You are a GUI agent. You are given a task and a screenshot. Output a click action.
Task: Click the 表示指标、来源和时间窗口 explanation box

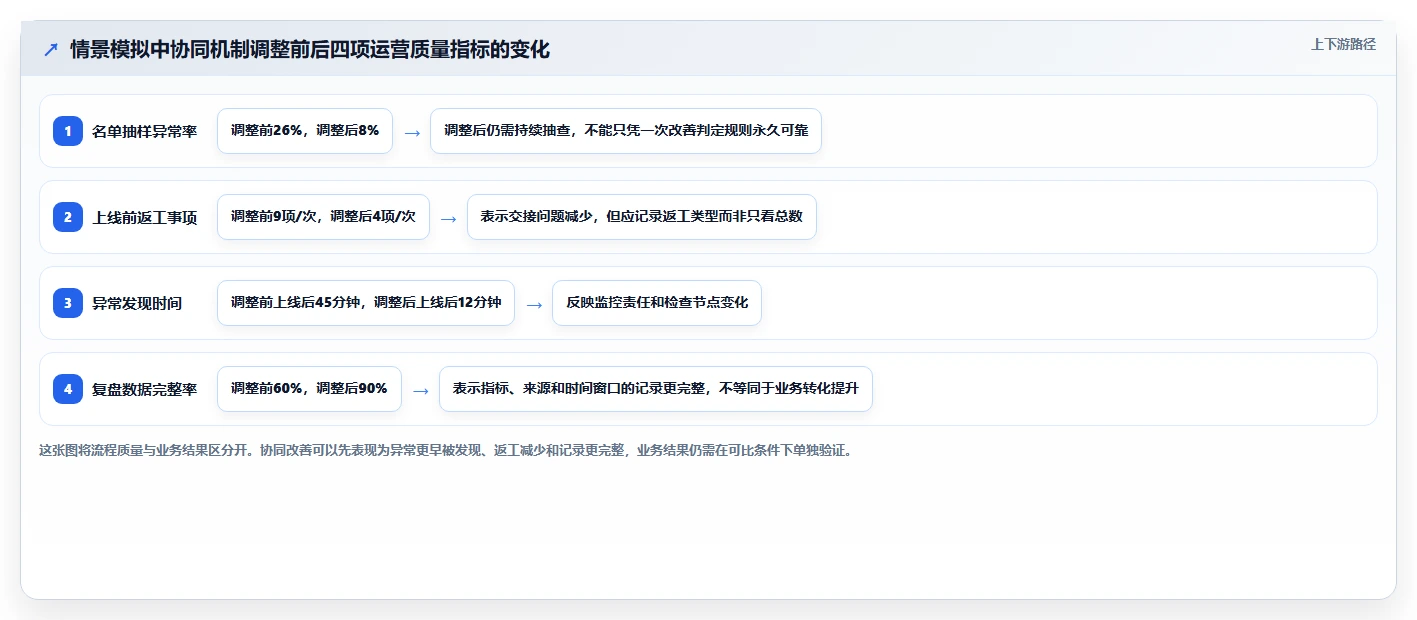656,389
